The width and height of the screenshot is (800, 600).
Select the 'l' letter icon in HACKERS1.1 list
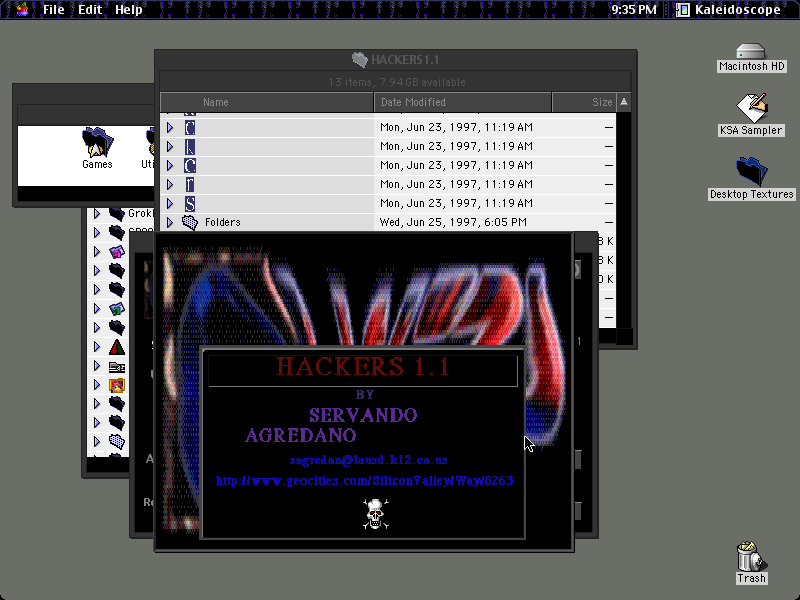coord(190,146)
